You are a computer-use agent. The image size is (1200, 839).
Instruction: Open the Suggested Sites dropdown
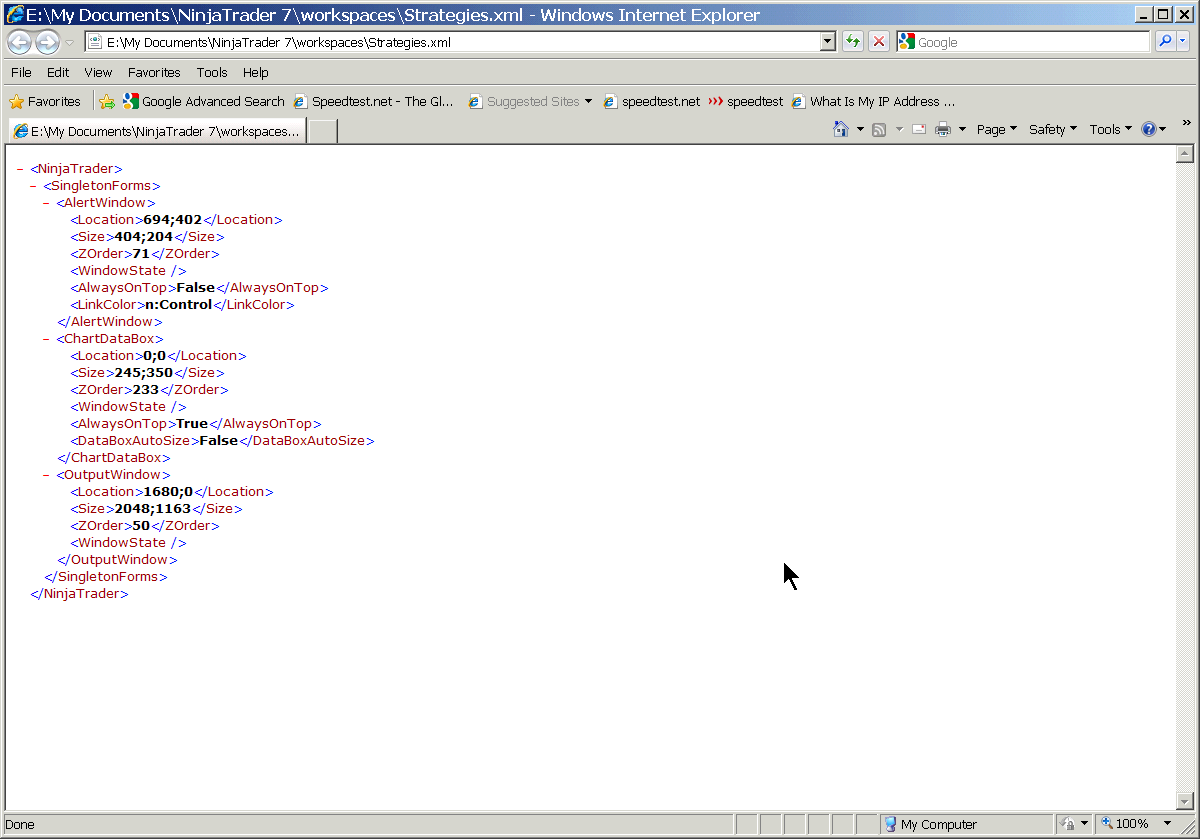530,101
